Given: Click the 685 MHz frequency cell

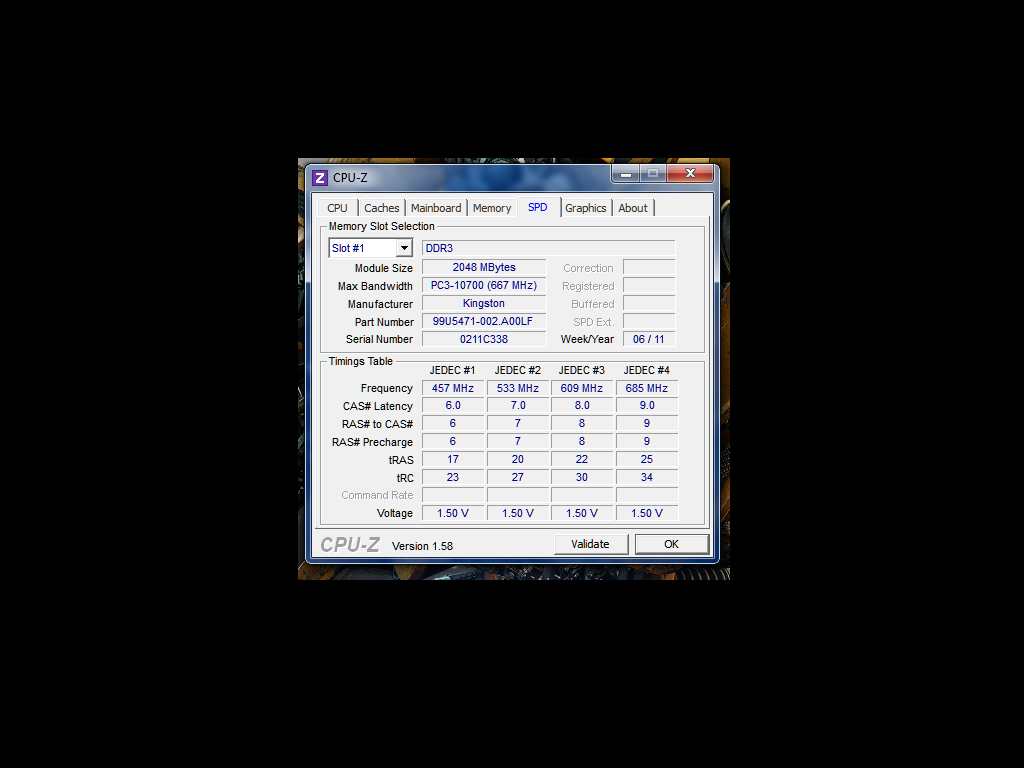Looking at the screenshot, I should (x=647, y=388).
